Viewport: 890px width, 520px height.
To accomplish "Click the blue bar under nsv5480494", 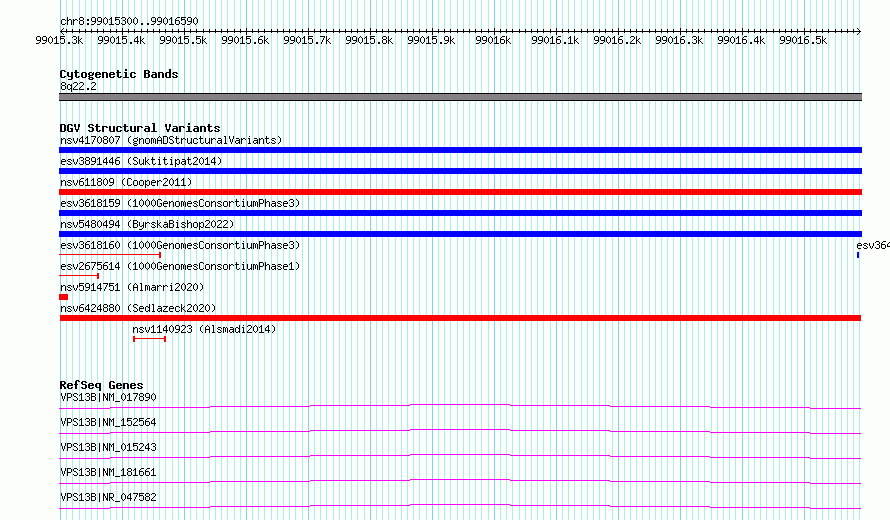I will [460, 234].
